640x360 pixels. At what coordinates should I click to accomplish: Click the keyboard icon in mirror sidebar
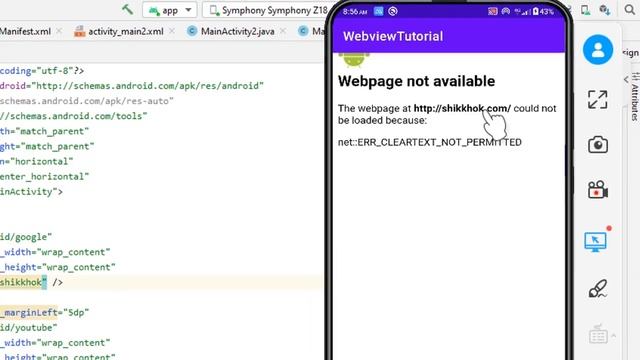click(x=598, y=335)
